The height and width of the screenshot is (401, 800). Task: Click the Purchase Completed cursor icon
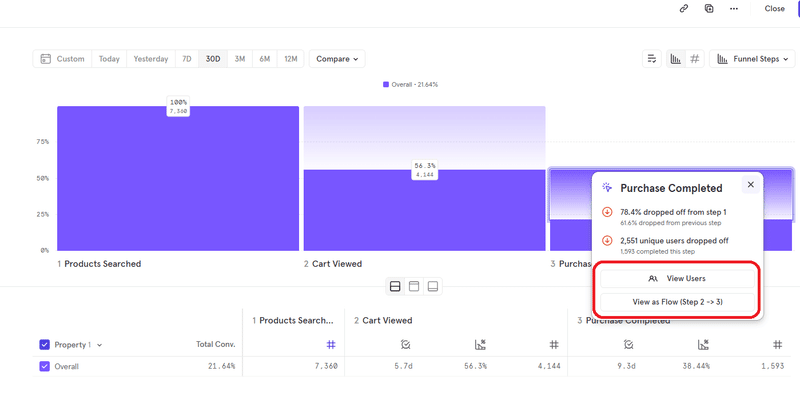607,187
